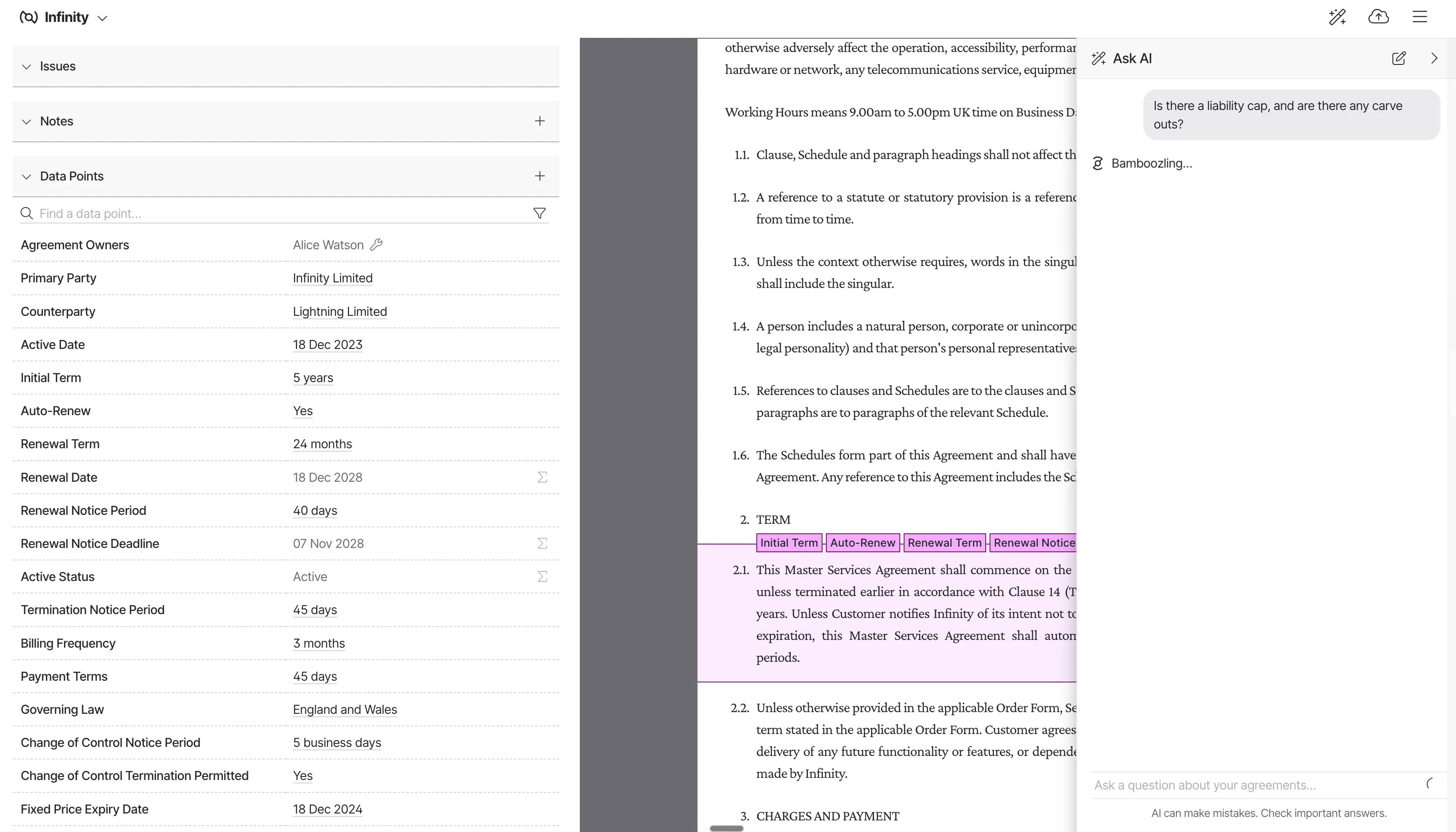This screenshot has width=1456, height=832.
Task: Select Change of Control Termination Permitted Yes value
Action: coord(303,776)
